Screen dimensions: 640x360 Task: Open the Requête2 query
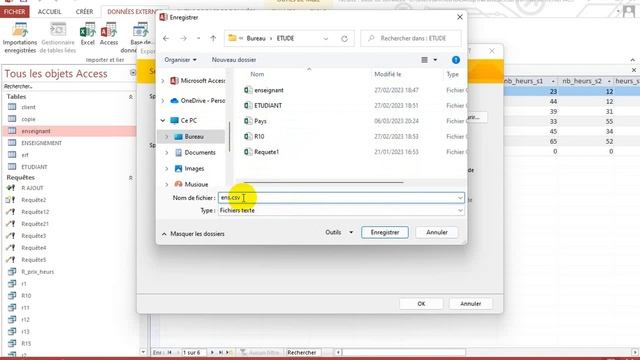[x=33, y=200]
